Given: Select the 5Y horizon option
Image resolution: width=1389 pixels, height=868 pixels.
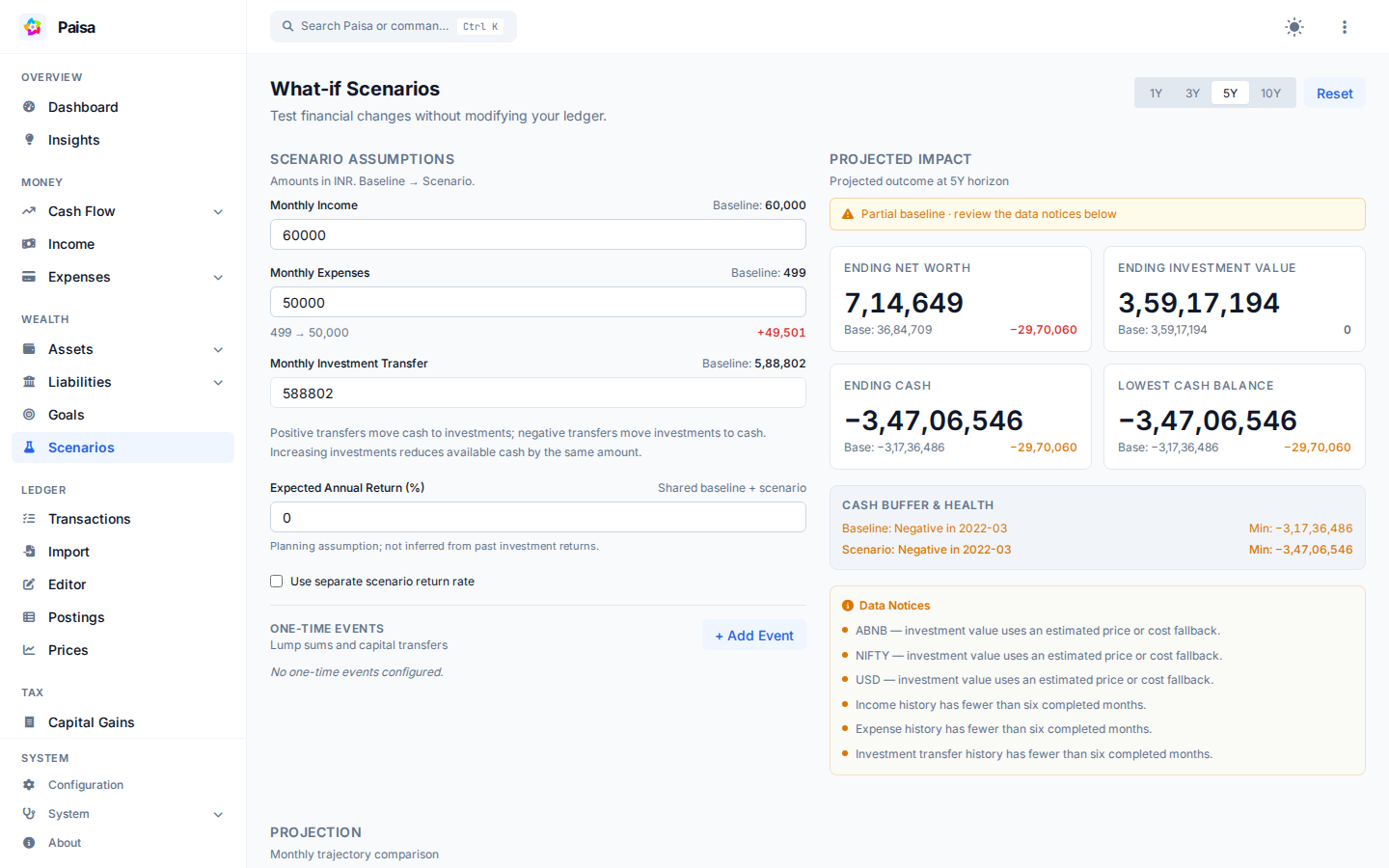Looking at the screenshot, I should pos(1230,94).
